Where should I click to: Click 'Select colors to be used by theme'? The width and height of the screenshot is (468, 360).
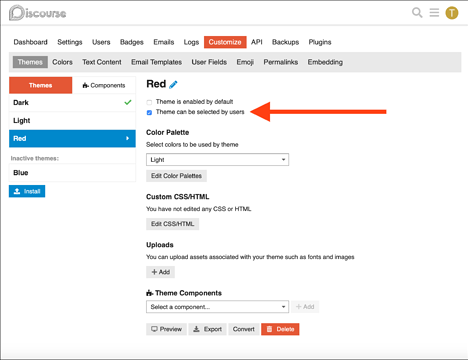192,145
